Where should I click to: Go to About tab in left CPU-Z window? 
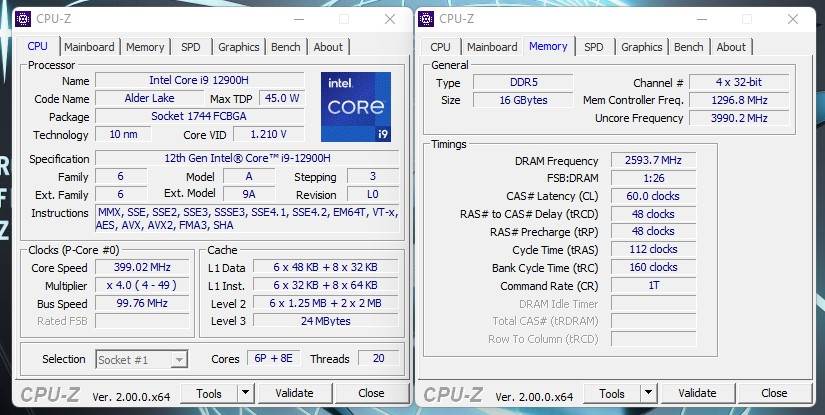tap(328, 47)
